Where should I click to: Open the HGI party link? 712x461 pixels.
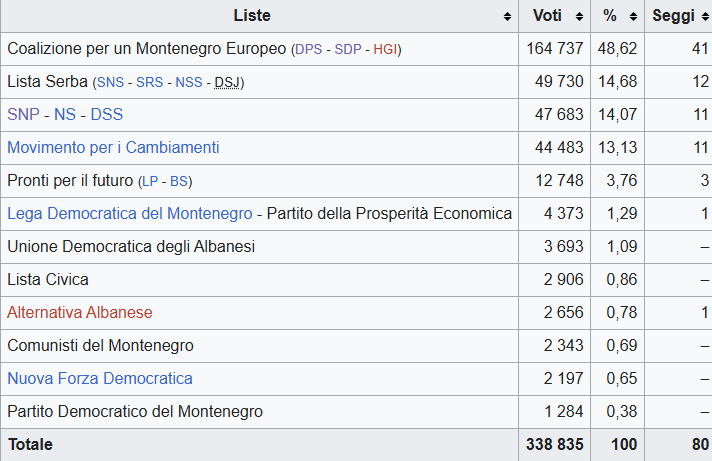point(385,49)
